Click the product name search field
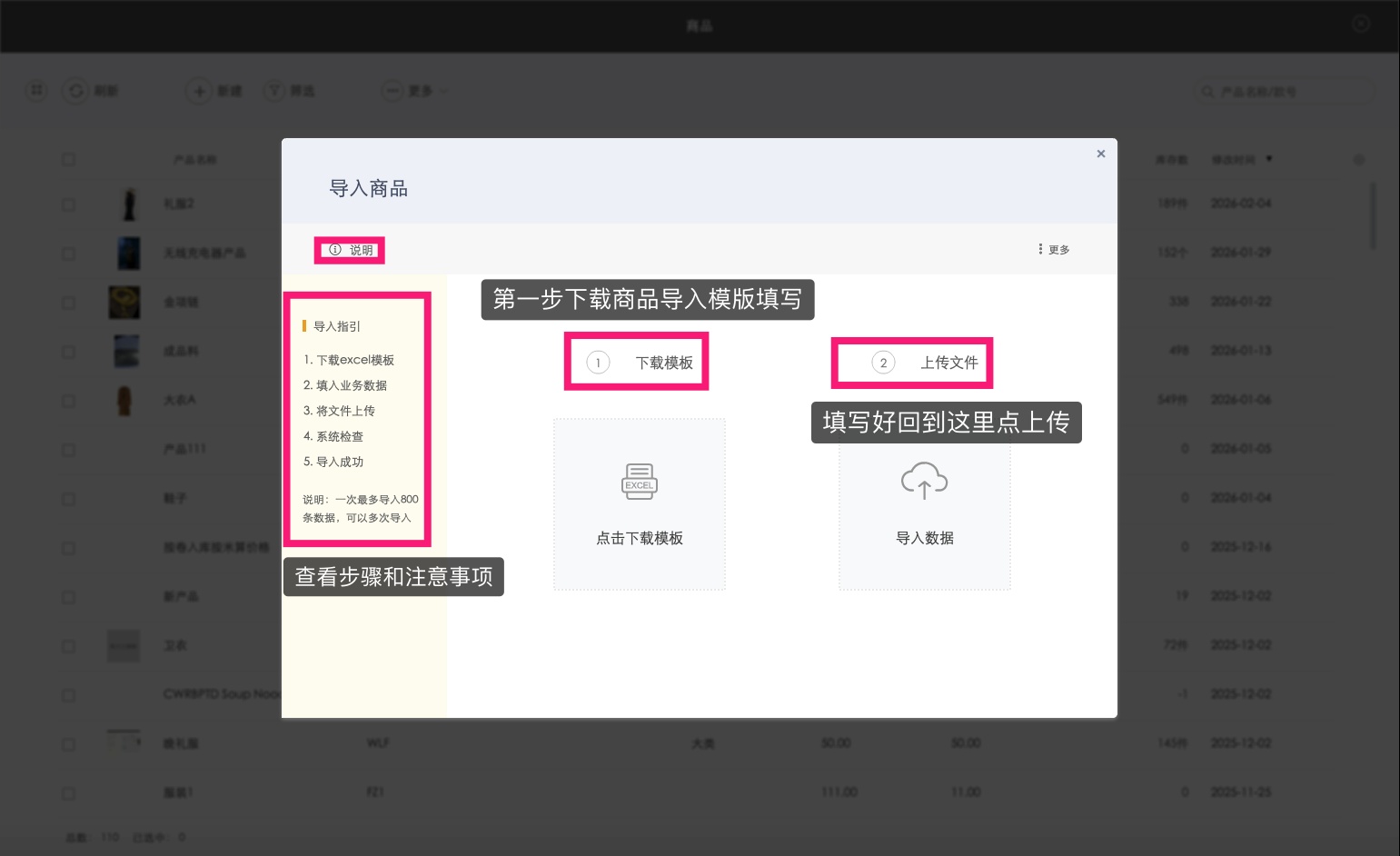This screenshot has height=856, width=1400. tap(1290, 92)
